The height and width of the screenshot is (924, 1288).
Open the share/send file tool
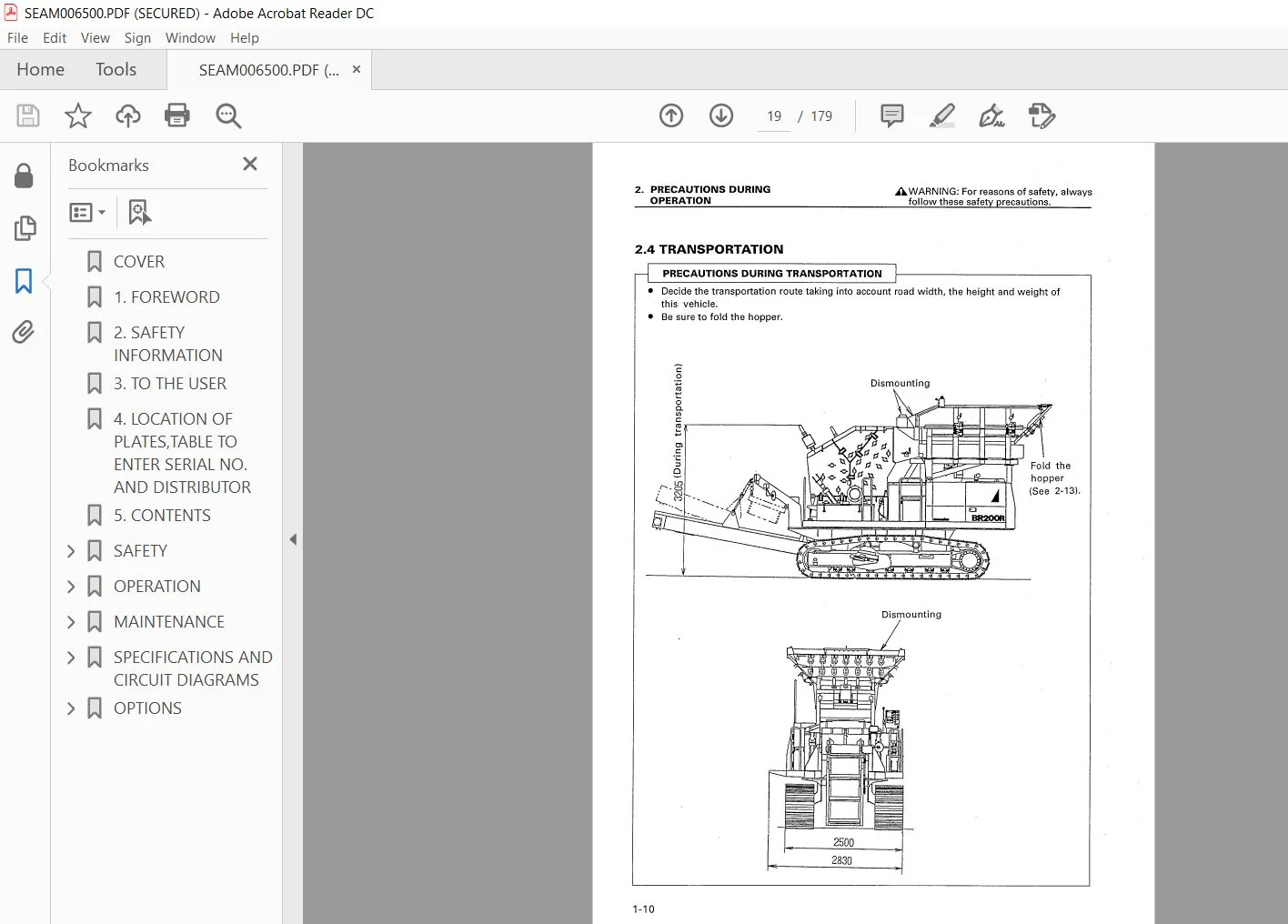1041,115
